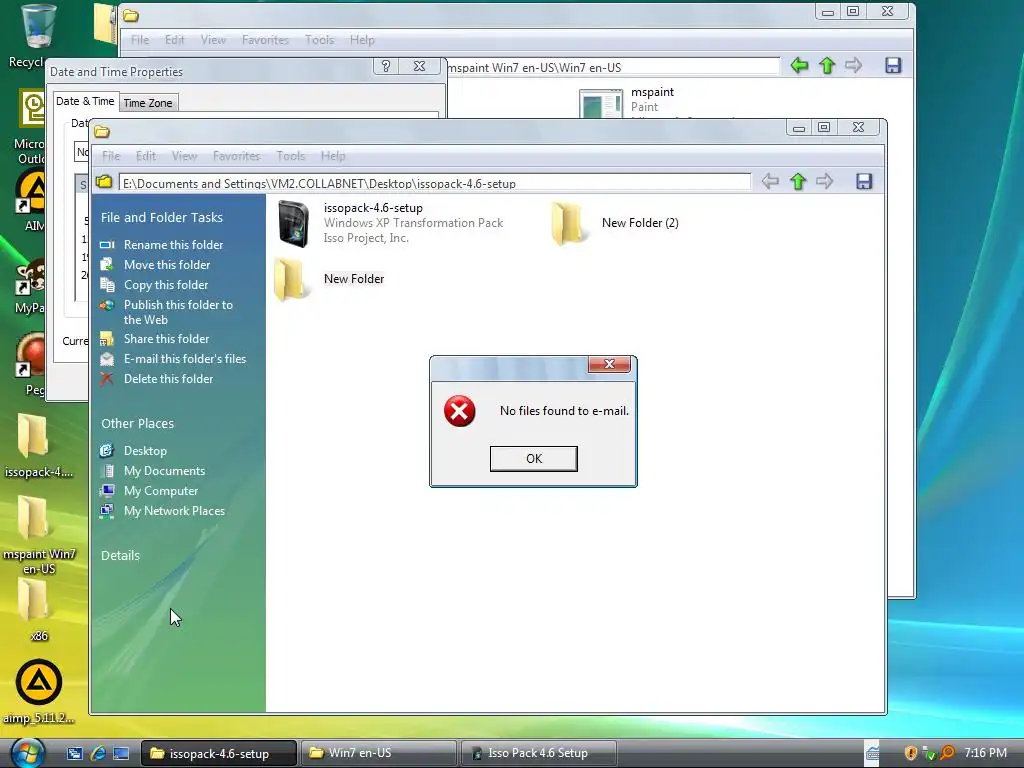1024x768 pixels.
Task: Collapse File and Folder Tasks section
Action: [x=162, y=217]
